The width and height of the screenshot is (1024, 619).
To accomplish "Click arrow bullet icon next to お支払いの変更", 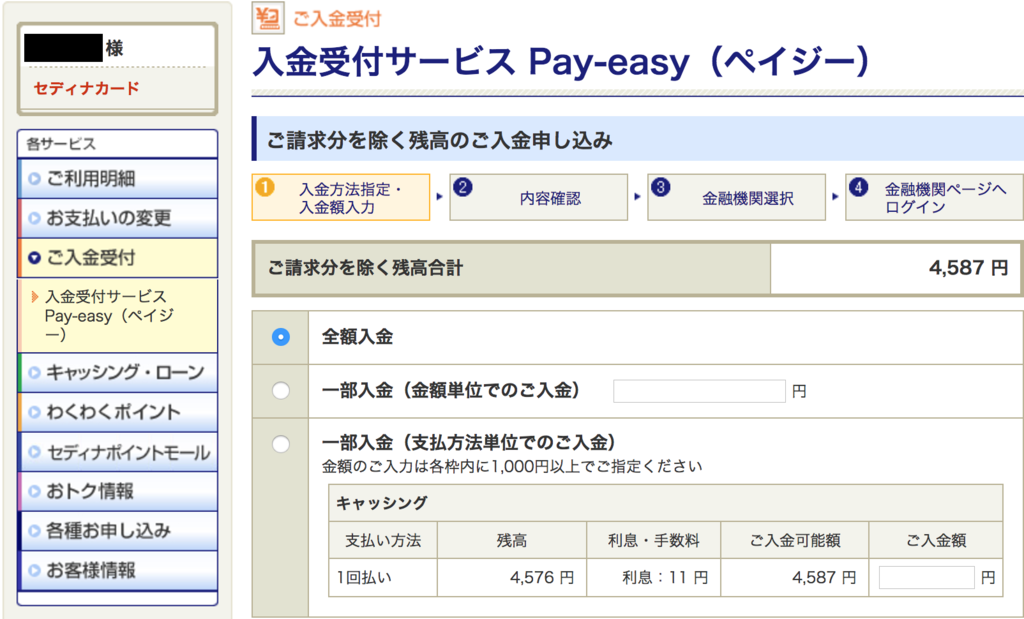I will coord(35,218).
